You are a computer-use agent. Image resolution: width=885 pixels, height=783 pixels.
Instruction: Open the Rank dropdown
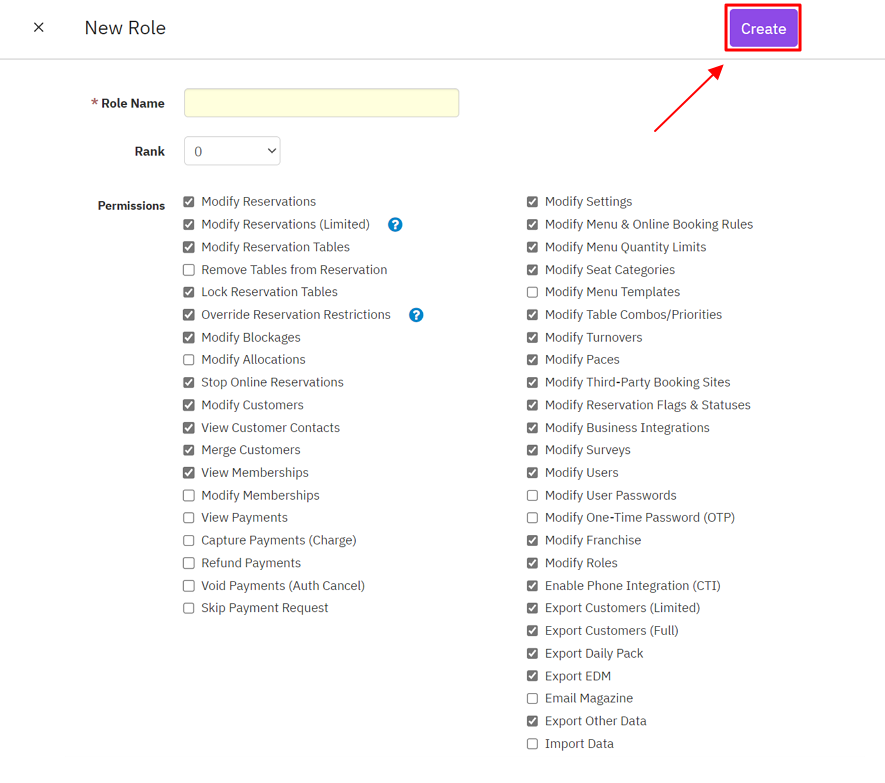click(232, 151)
